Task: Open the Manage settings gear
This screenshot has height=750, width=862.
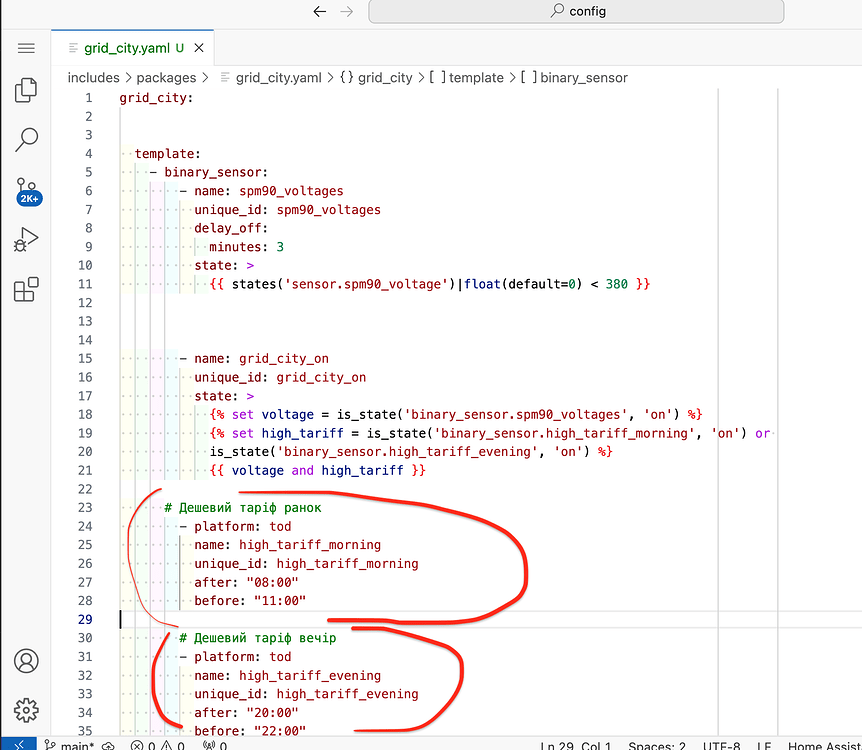Action: (26, 710)
